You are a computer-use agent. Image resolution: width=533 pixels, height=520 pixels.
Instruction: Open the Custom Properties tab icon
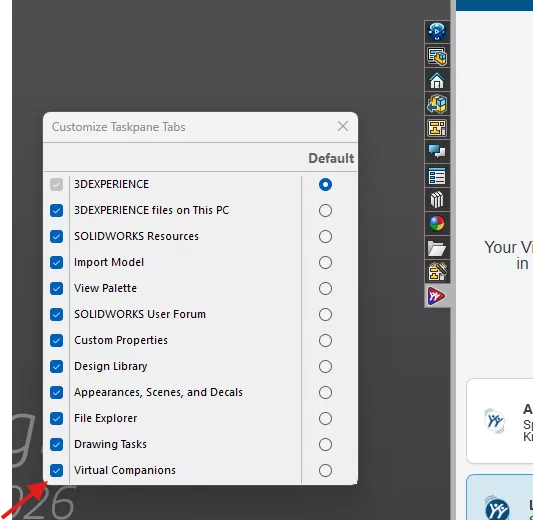[x=437, y=176]
